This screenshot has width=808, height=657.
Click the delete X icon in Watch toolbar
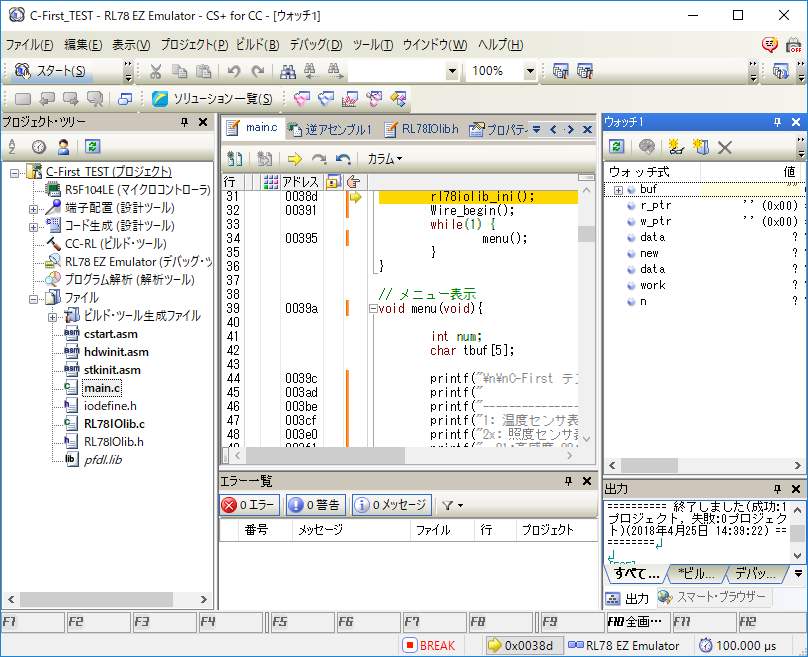pyautogui.click(x=726, y=147)
